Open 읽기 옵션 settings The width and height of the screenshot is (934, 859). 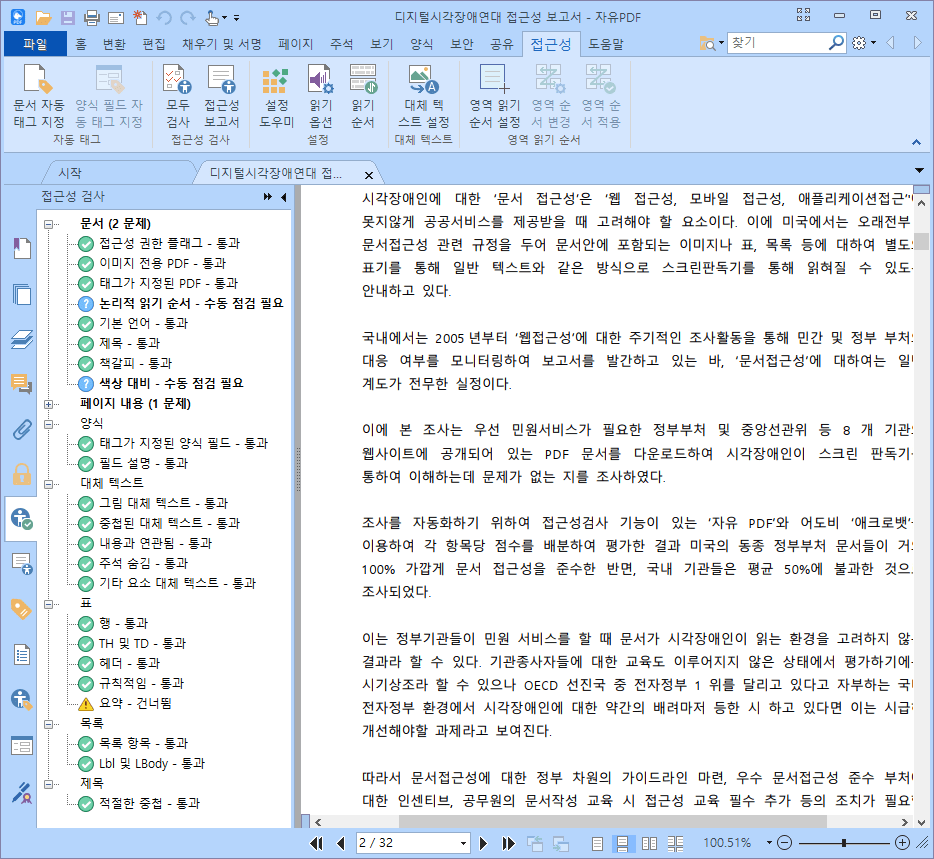pyautogui.click(x=320, y=97)
